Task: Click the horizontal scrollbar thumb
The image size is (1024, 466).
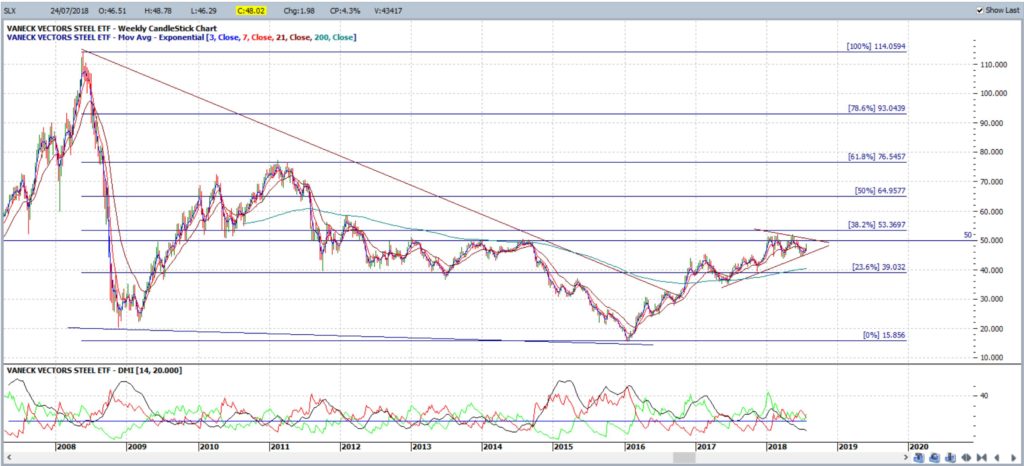Action: click(683, 458)
